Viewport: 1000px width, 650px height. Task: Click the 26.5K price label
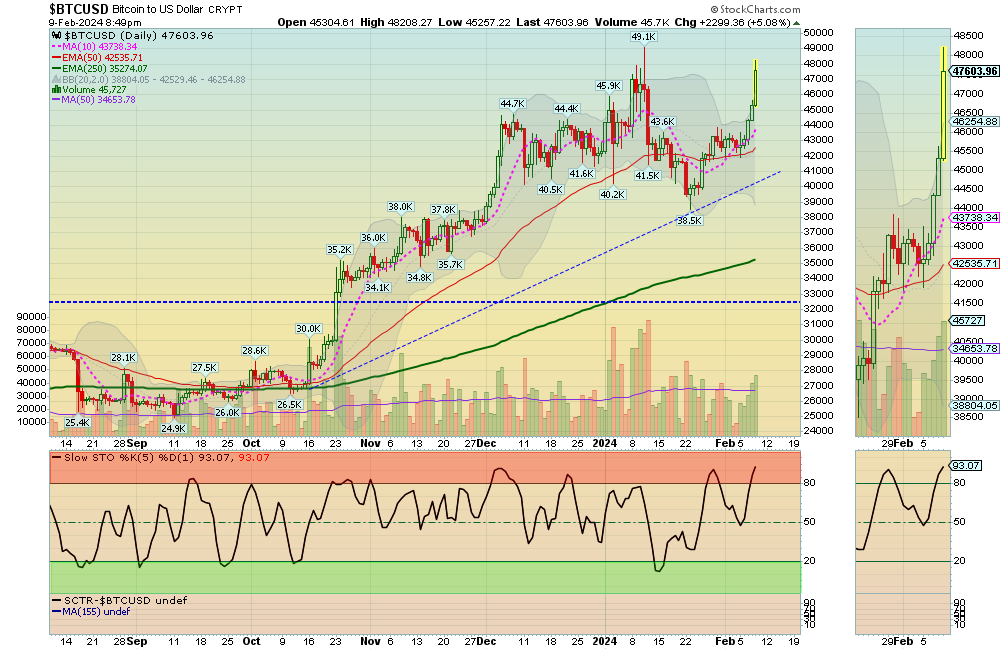tap(289, 404)
